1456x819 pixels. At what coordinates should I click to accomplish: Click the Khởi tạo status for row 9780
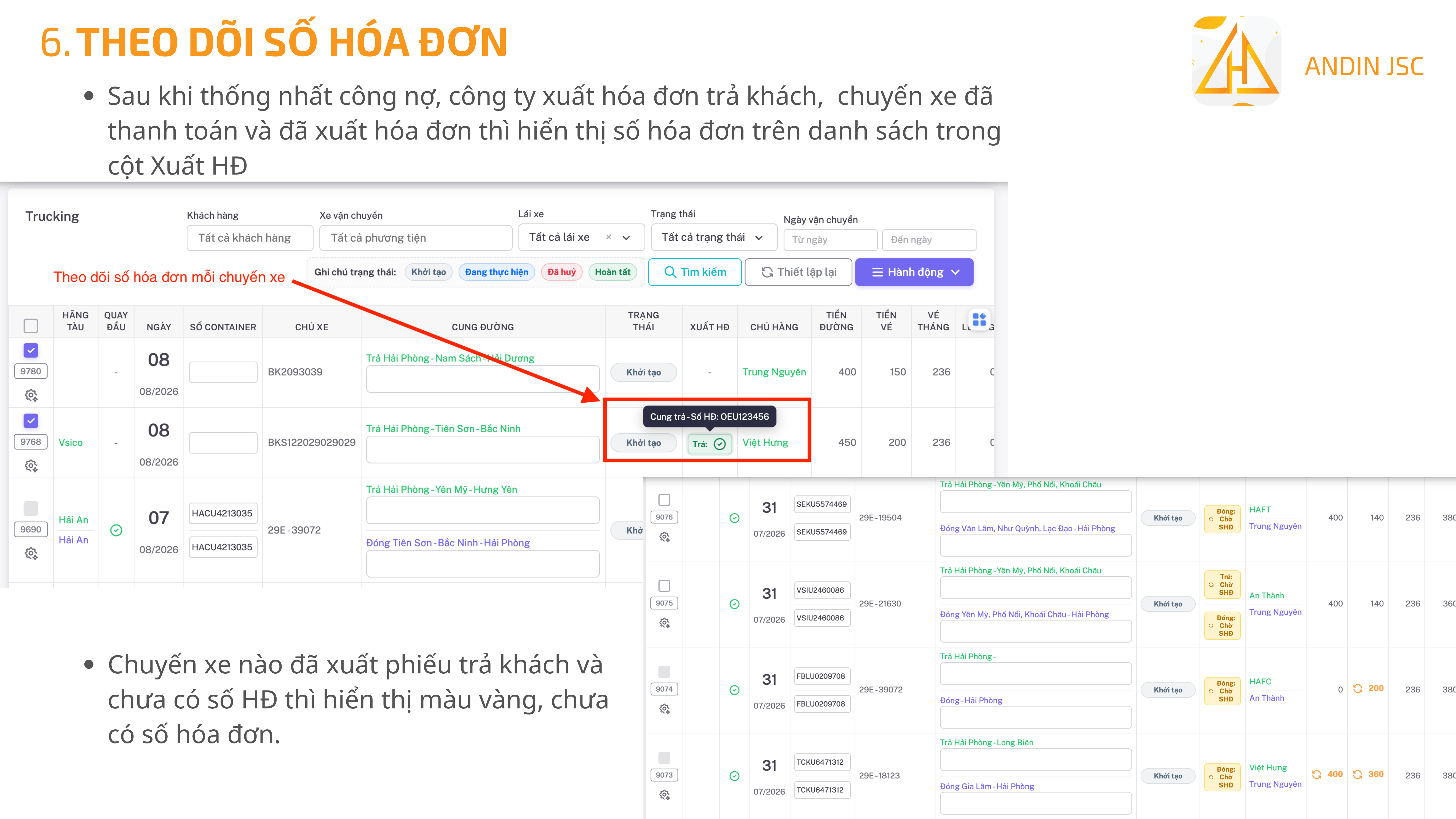tap(643, 373)
